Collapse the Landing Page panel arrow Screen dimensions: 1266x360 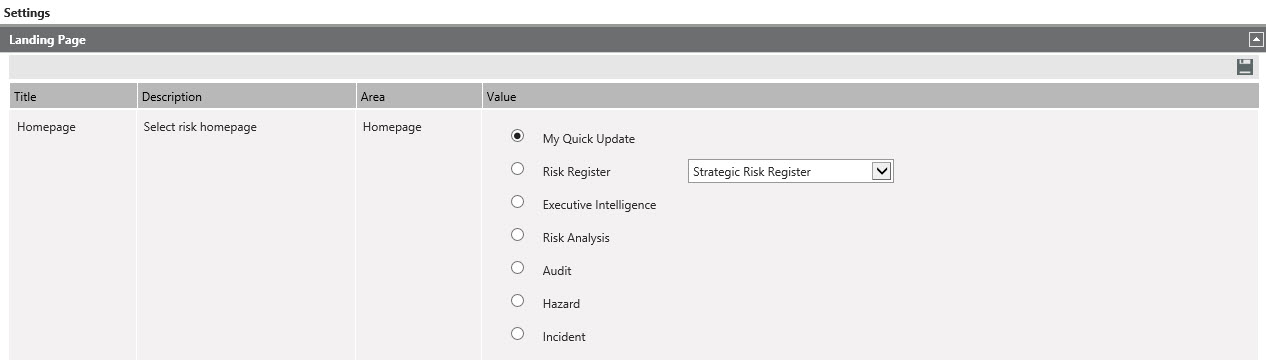pos(1255,40)
